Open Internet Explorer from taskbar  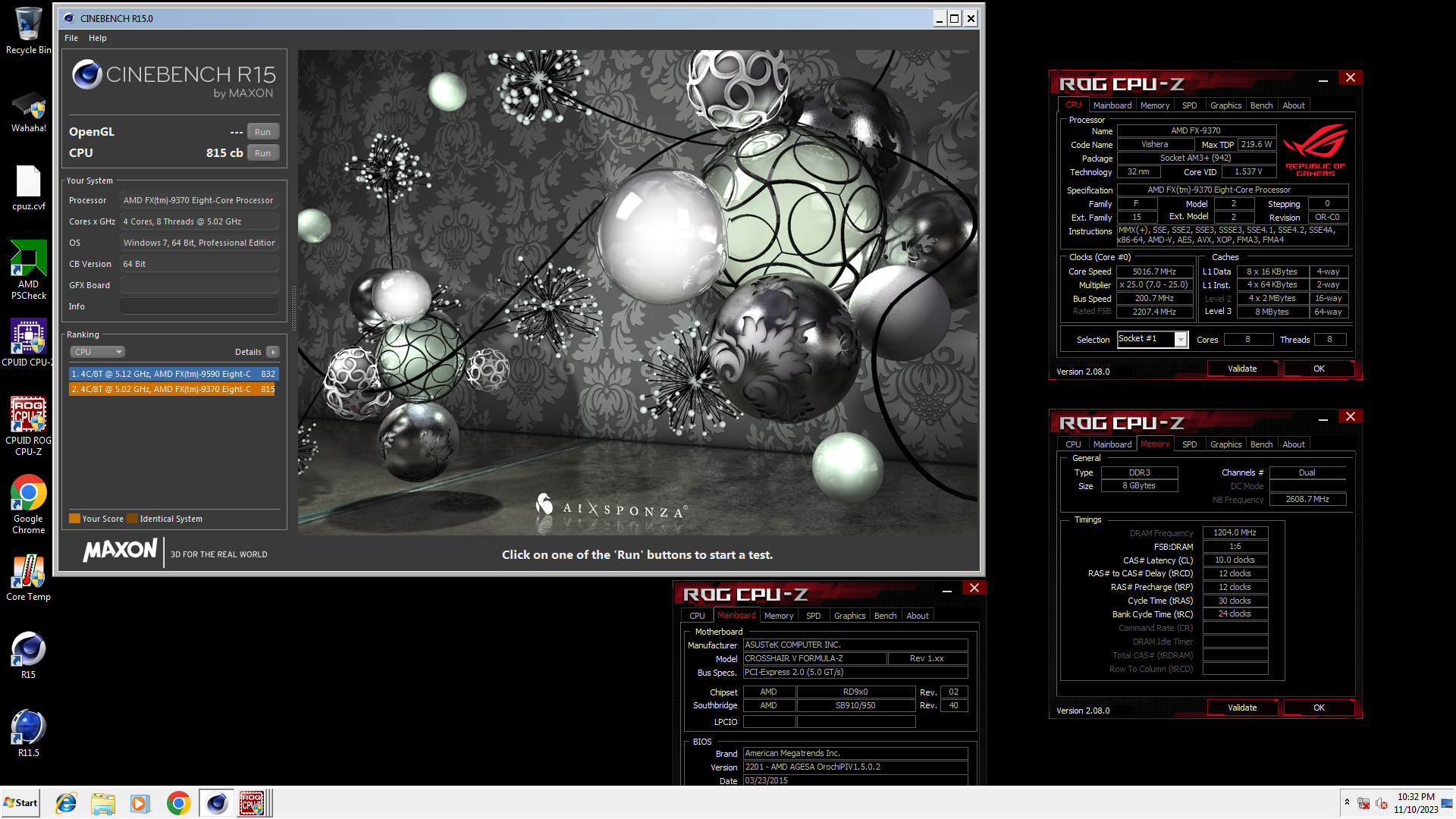point(66,803)
